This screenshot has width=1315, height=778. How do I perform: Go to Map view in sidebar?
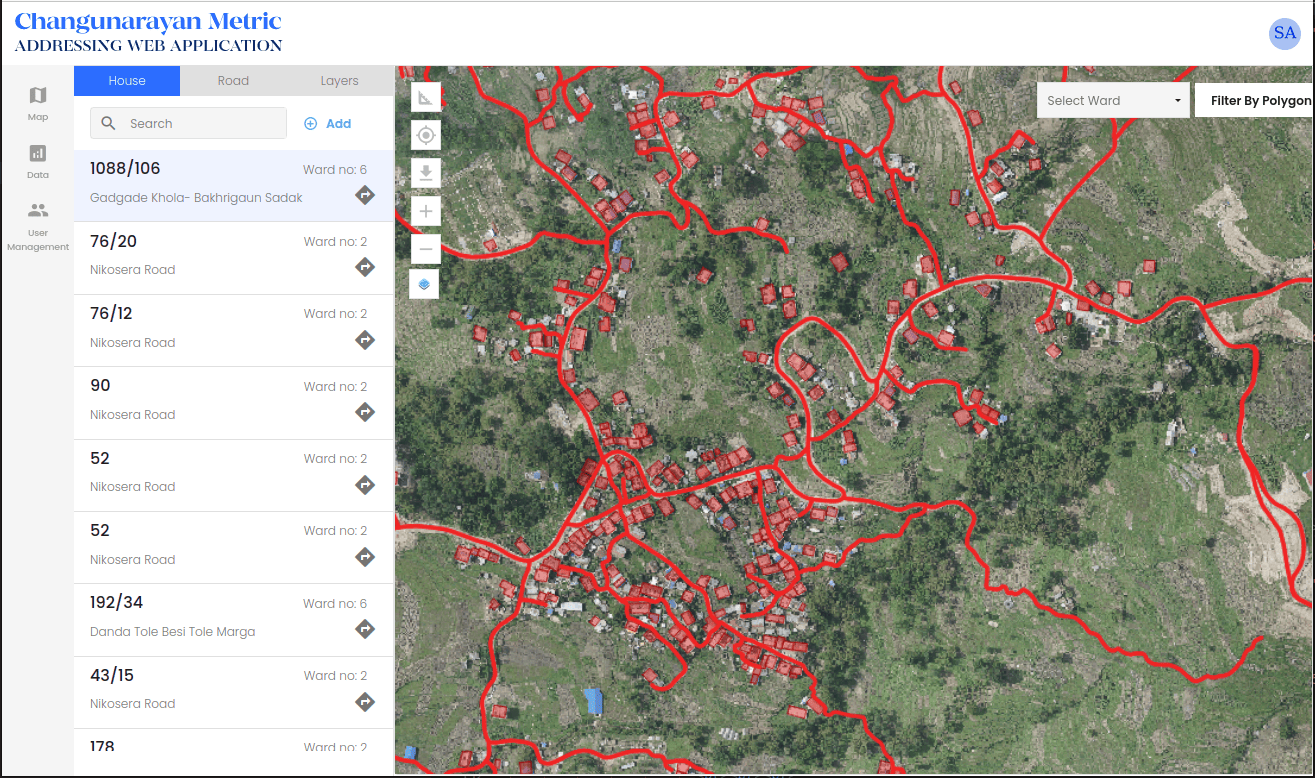38,102
